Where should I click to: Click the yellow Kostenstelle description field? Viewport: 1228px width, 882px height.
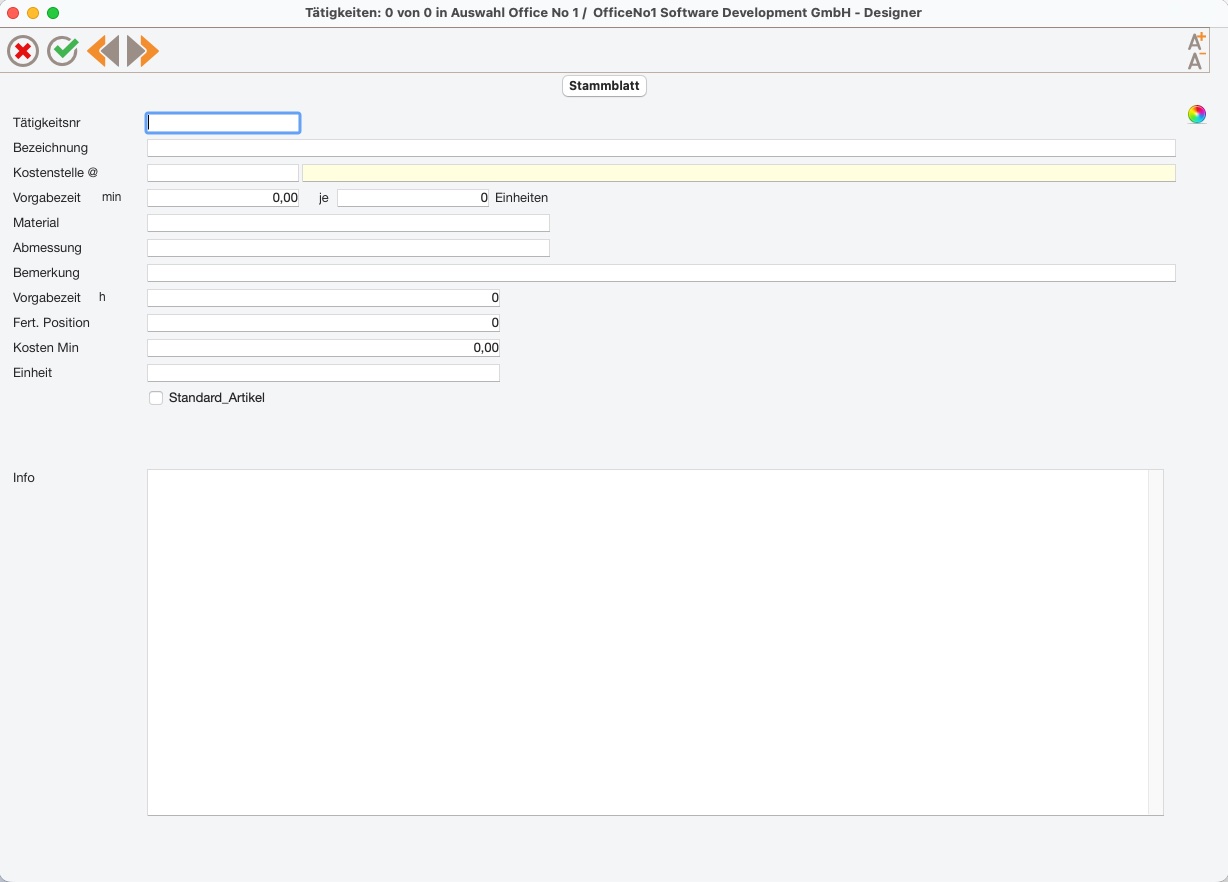click(739, 173)
